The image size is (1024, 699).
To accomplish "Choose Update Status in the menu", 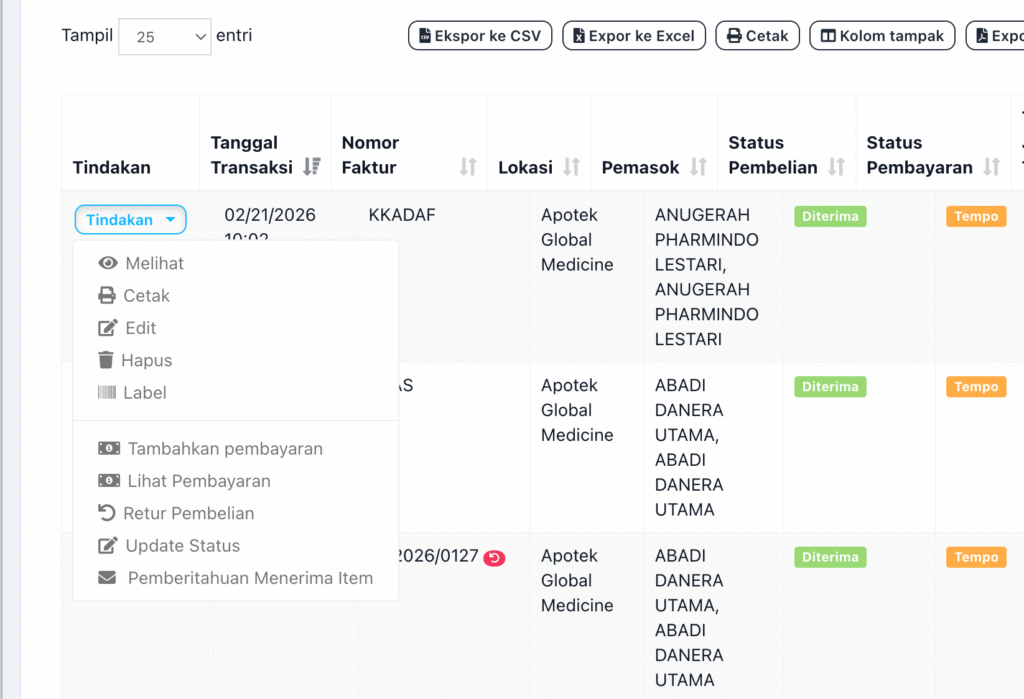I will point(182,546).
